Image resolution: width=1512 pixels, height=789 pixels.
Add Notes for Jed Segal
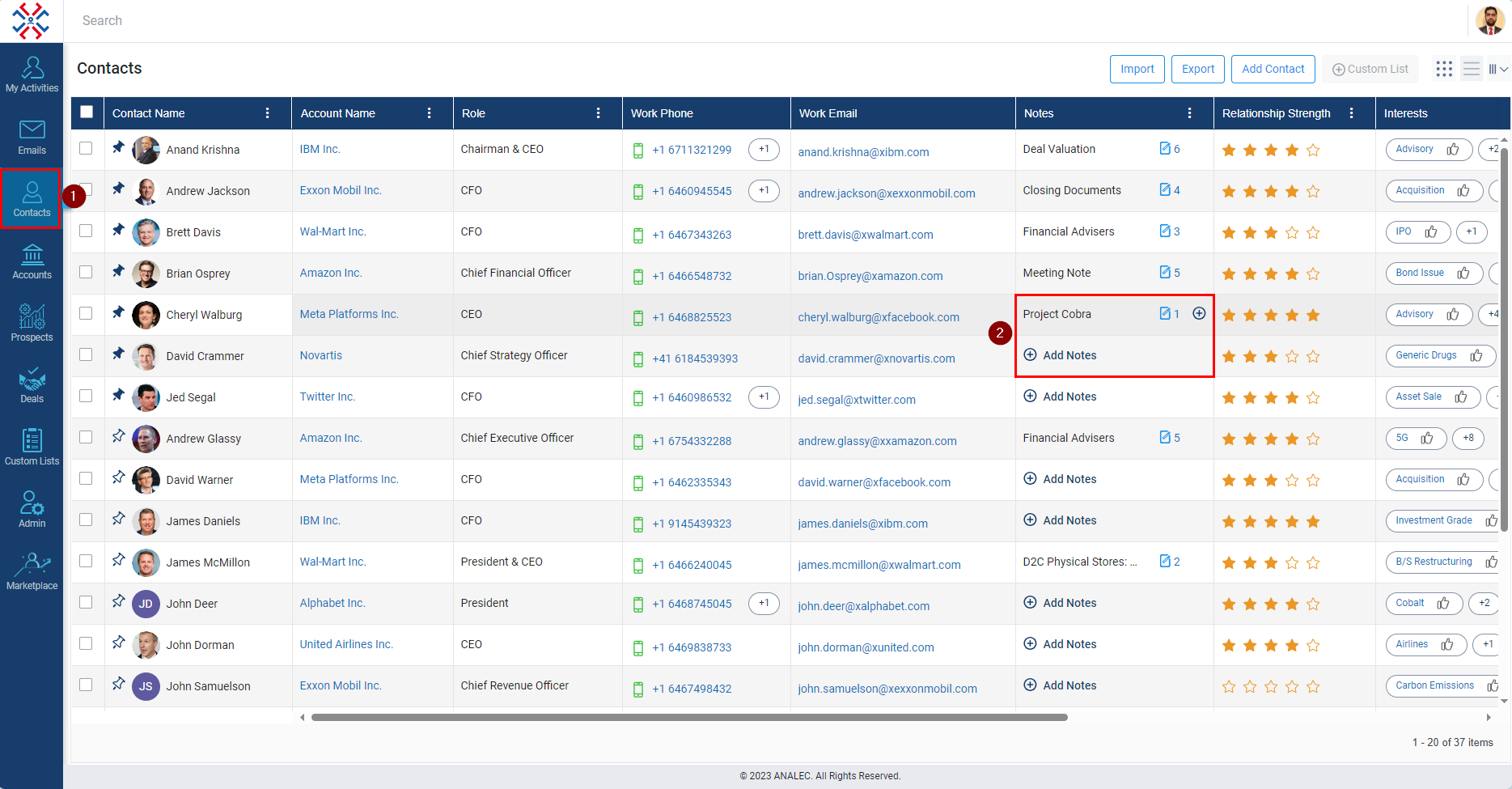point(1061,397)
